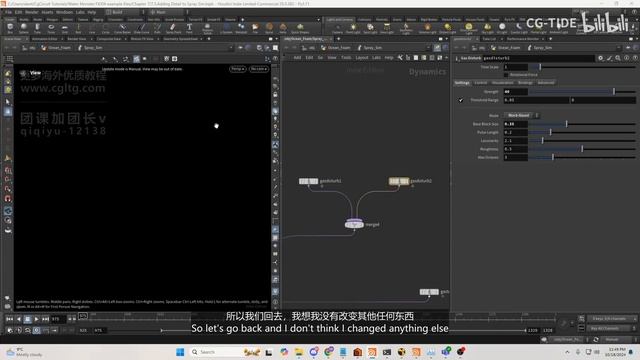Viewport: 640px width, 360px height.
Task: Open the Windows menu in Houdini
Action: click(64, 12)
